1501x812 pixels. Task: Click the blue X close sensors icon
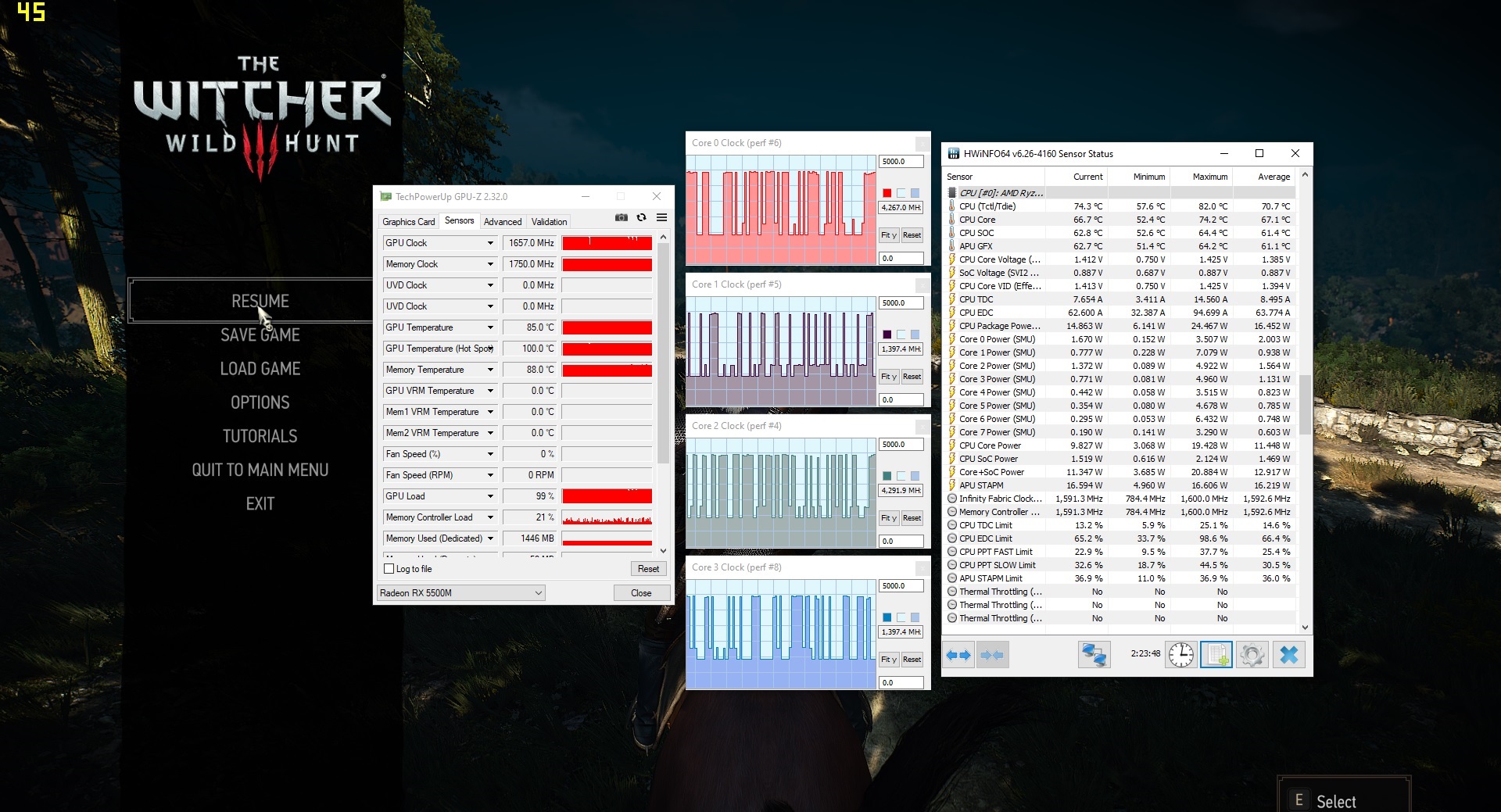[1288, 655]
